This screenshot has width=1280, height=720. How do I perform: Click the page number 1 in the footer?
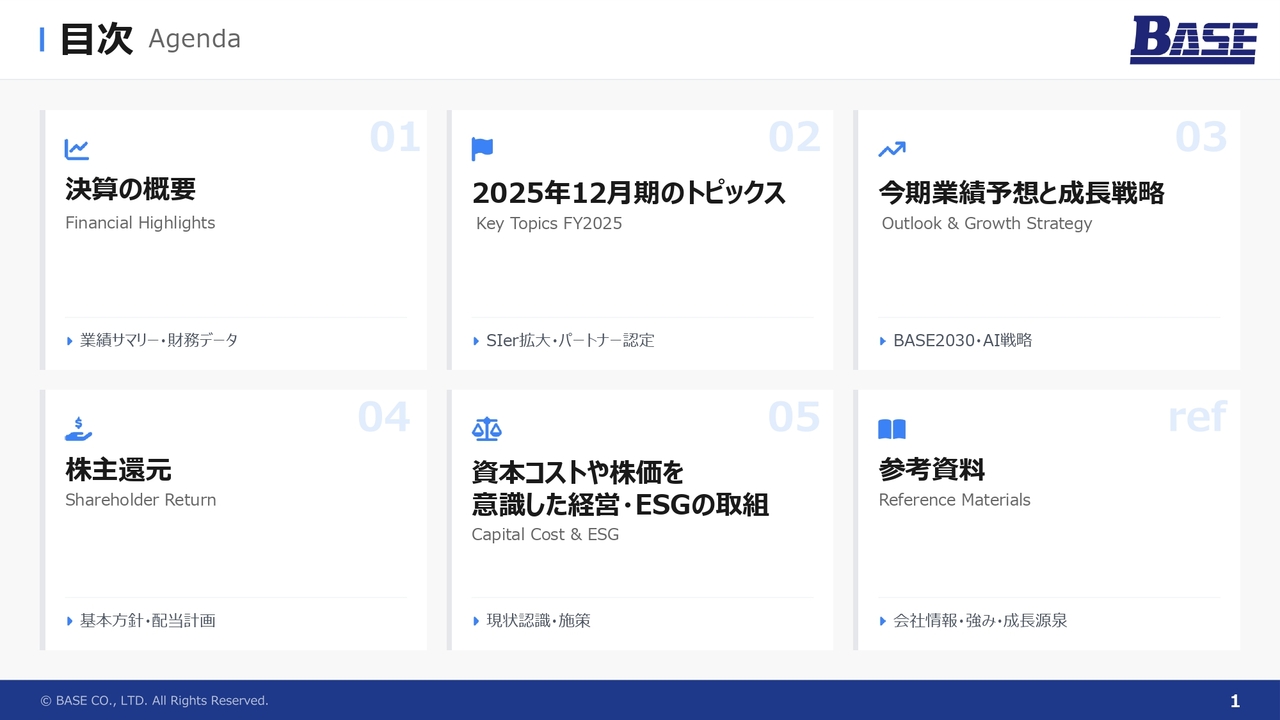[1236, 700]
